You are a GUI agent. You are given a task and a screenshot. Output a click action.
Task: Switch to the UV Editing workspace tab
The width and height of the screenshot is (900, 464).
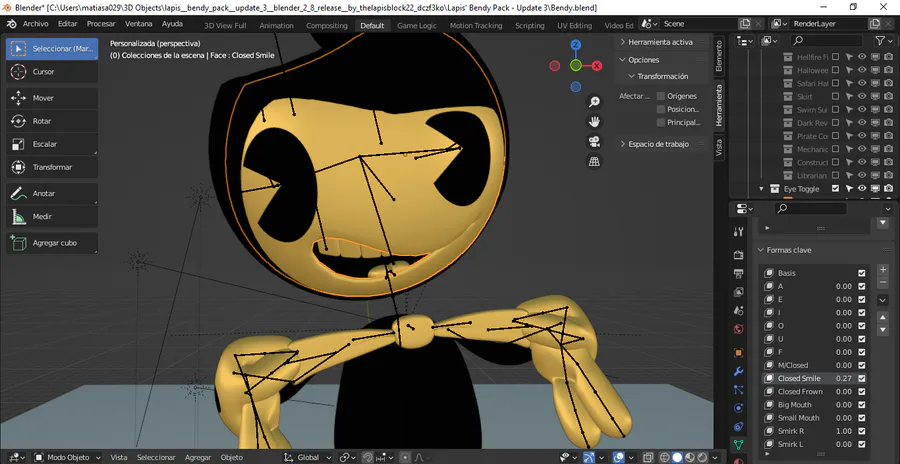(x=574, y=26)
